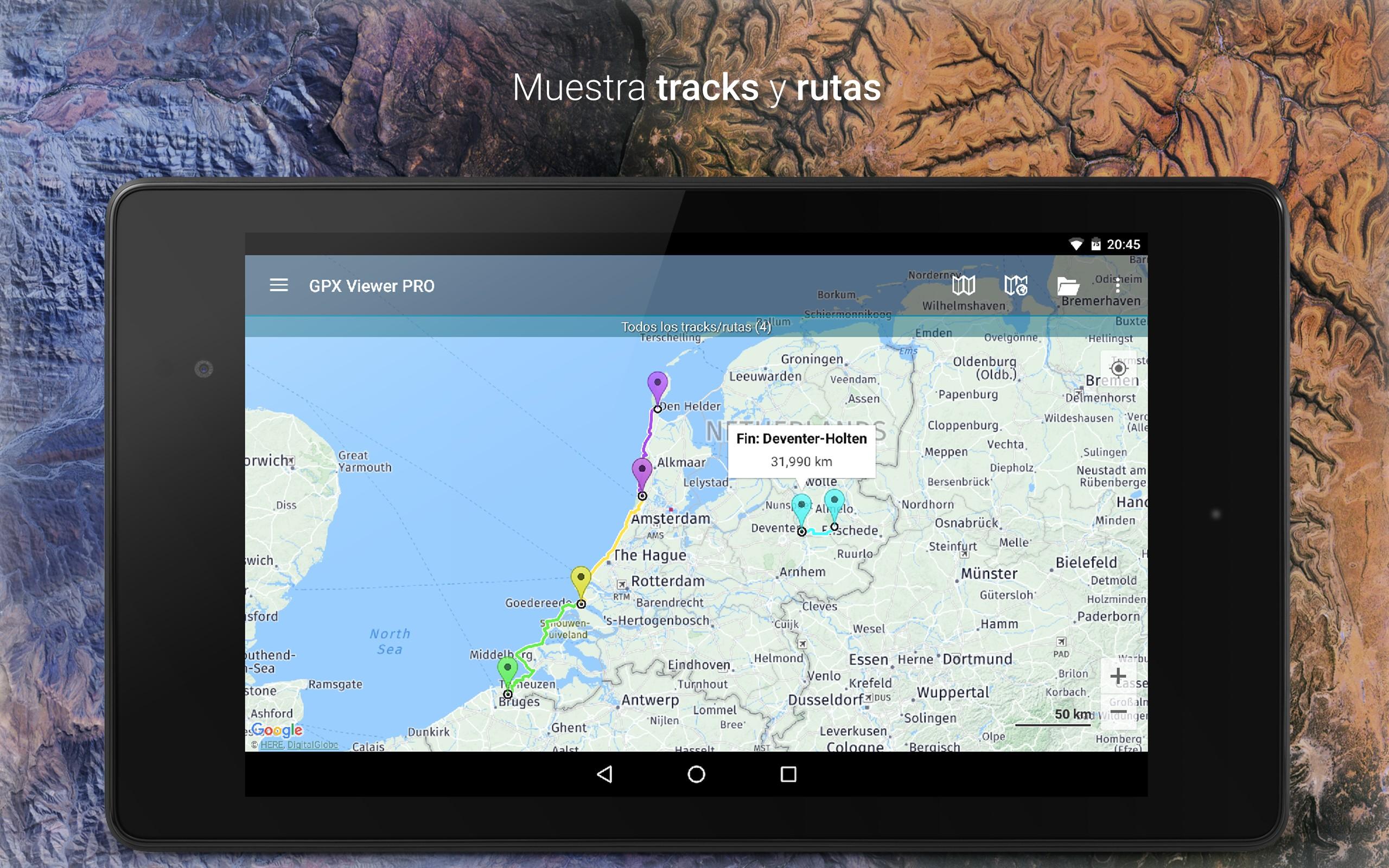Open the DigitalGlobe attribution link

(x=313, y=744)
